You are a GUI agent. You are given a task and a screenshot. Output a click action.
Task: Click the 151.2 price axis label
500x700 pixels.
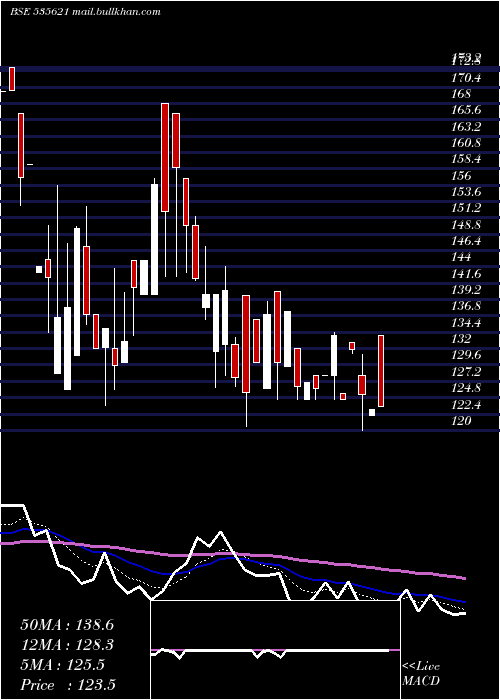466,208
